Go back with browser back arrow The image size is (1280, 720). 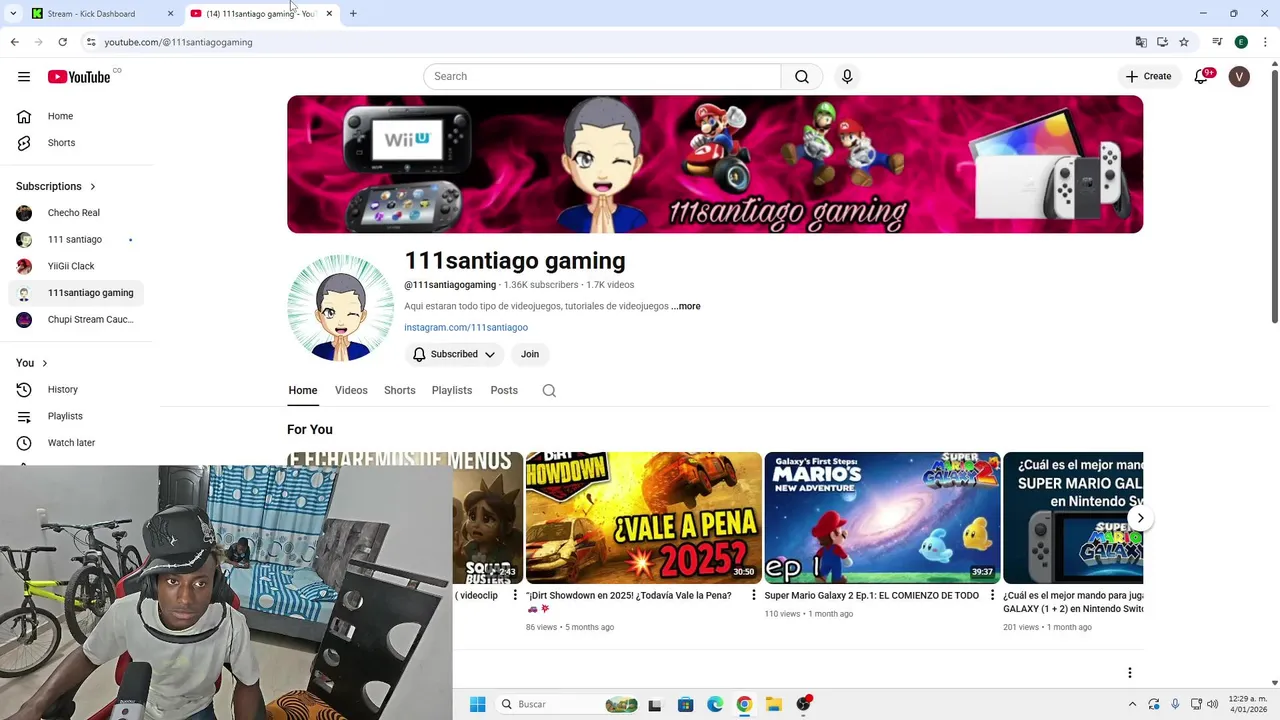pos(14,42)
